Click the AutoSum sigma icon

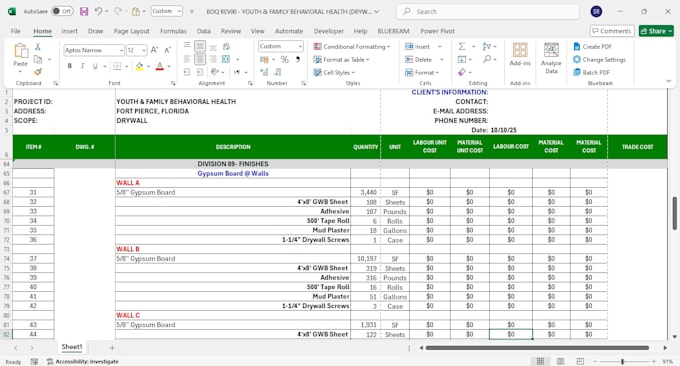pos(462,46)
